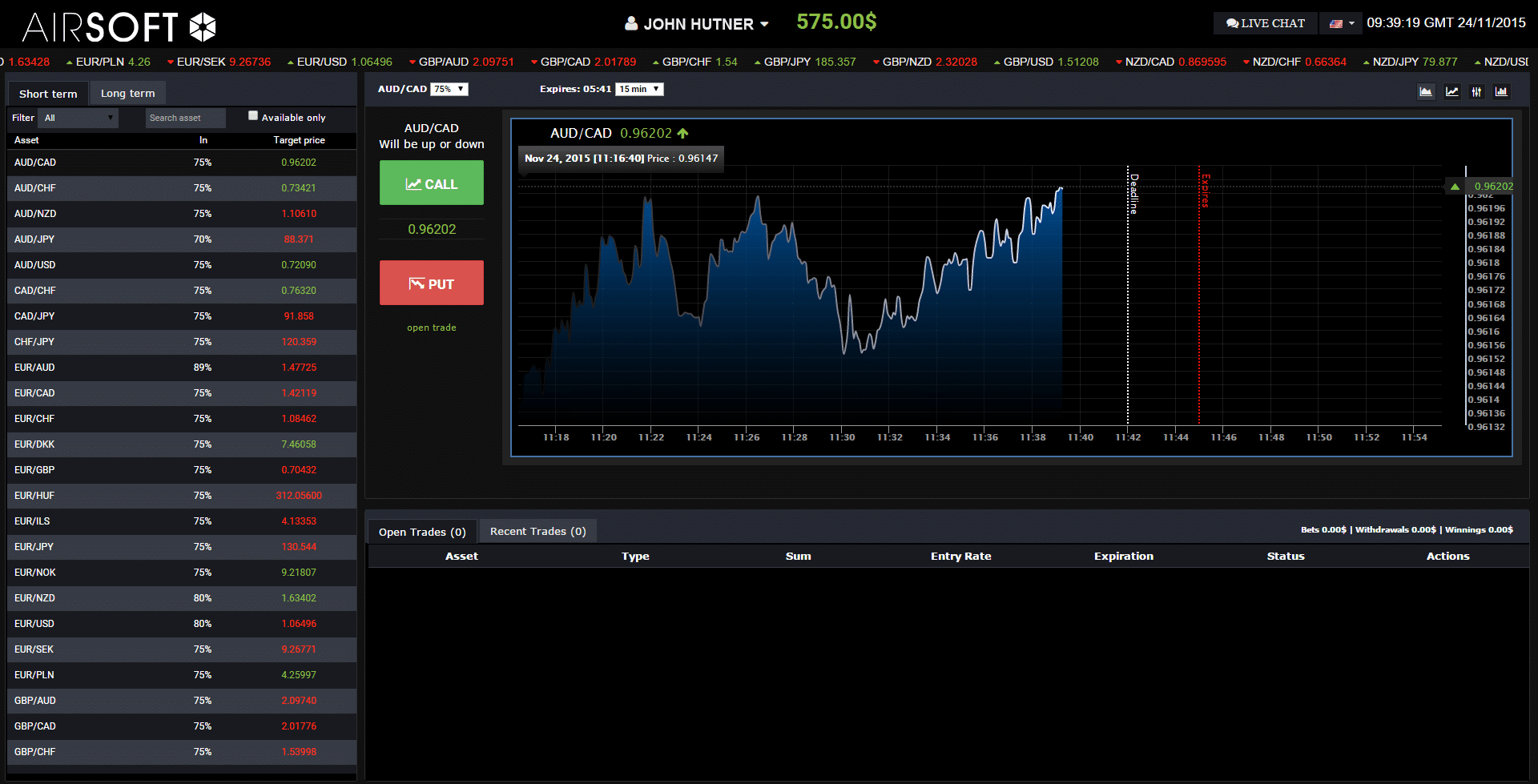Enable the Available only checkbox
This screenshot has height=784, width=1538.
(x=253, y=116)
